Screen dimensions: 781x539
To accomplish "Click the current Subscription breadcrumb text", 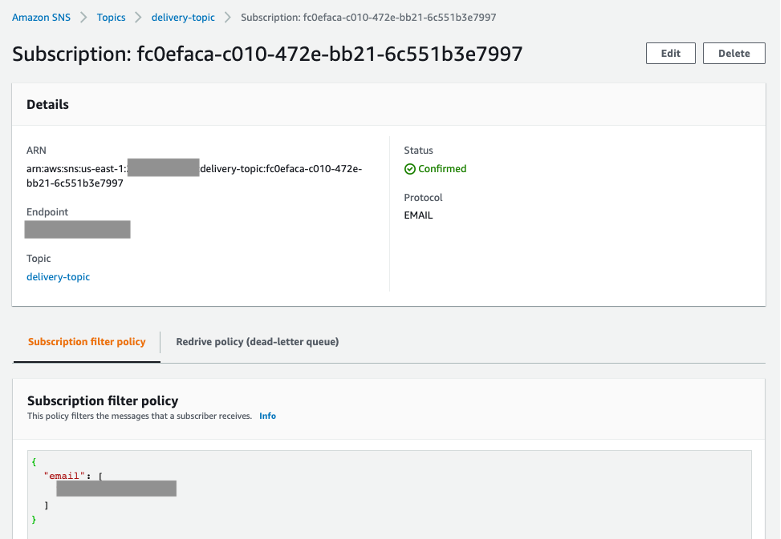I will pos(369,17).
